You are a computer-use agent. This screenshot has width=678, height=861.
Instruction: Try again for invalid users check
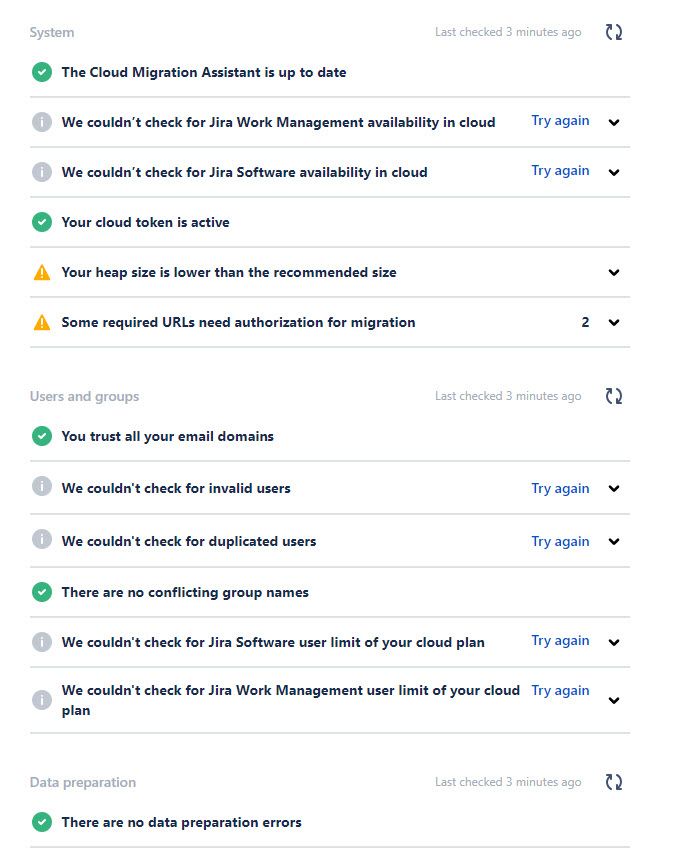pos(560,489)
